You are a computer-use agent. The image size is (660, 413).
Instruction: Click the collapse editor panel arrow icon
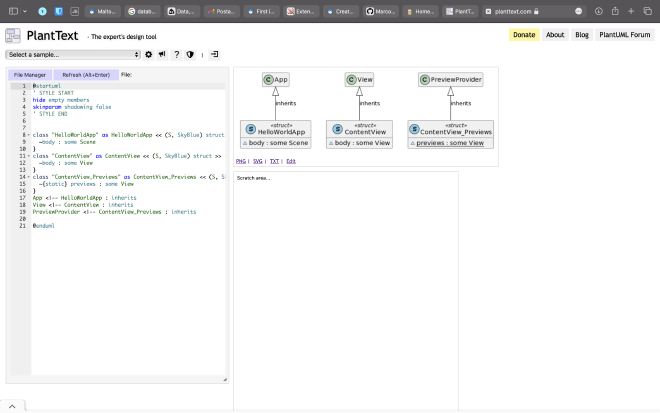(x=214, y=54)
